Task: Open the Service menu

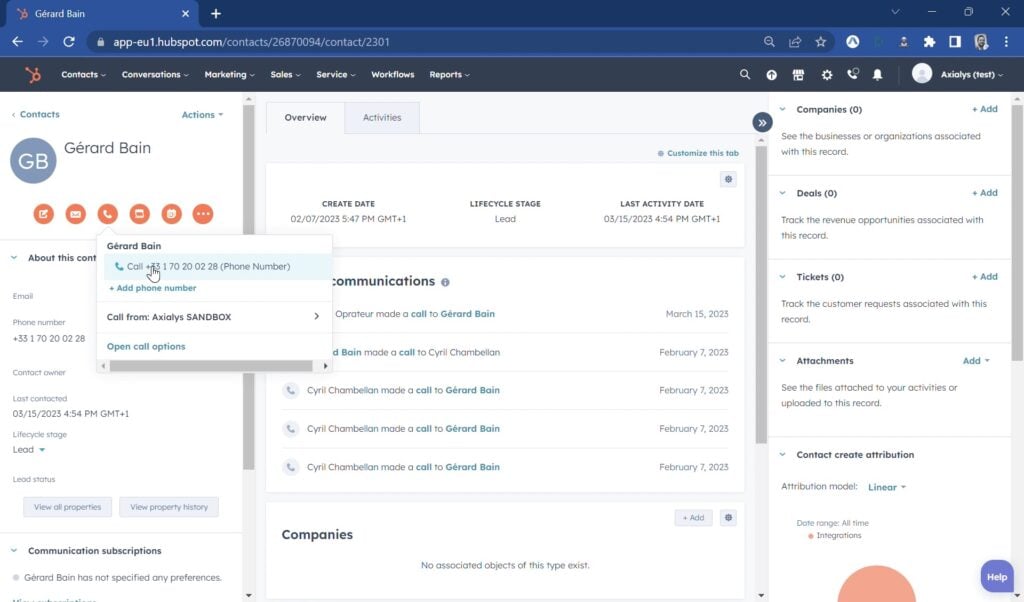Action: click(336, 74)
